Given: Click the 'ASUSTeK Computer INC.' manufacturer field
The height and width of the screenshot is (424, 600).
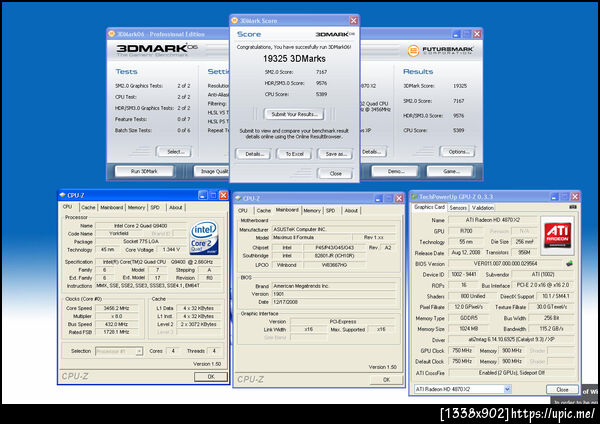Looking at the screenshot, I should [333, 229].
